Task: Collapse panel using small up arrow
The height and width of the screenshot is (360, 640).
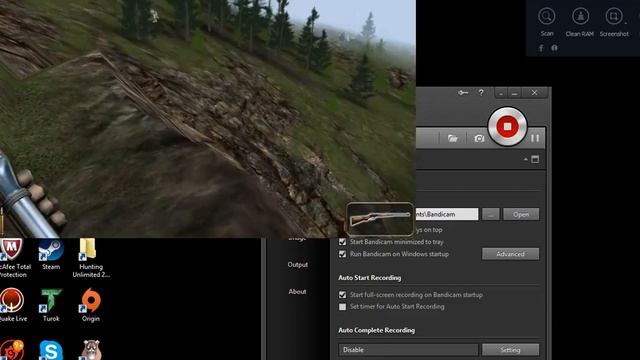Action: [526, 159]
